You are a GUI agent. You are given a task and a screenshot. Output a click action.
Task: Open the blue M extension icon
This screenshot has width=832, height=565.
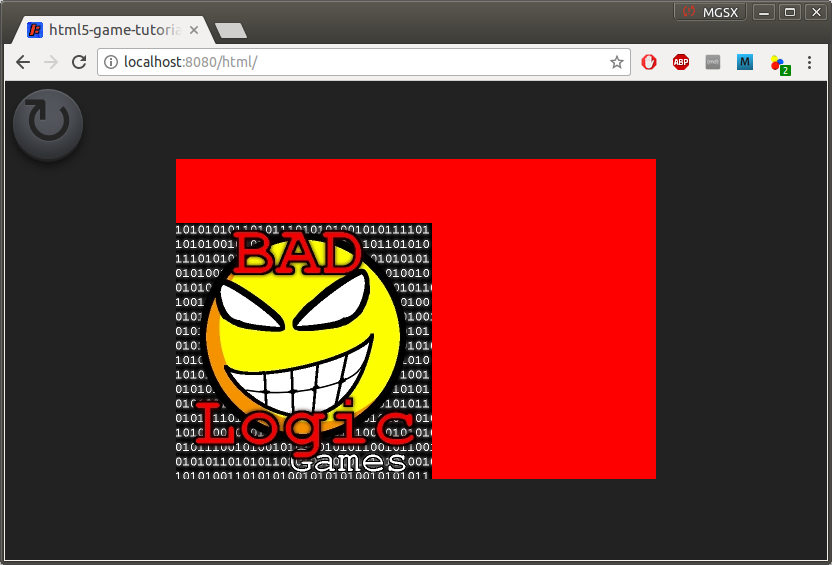tap(745, 62)
